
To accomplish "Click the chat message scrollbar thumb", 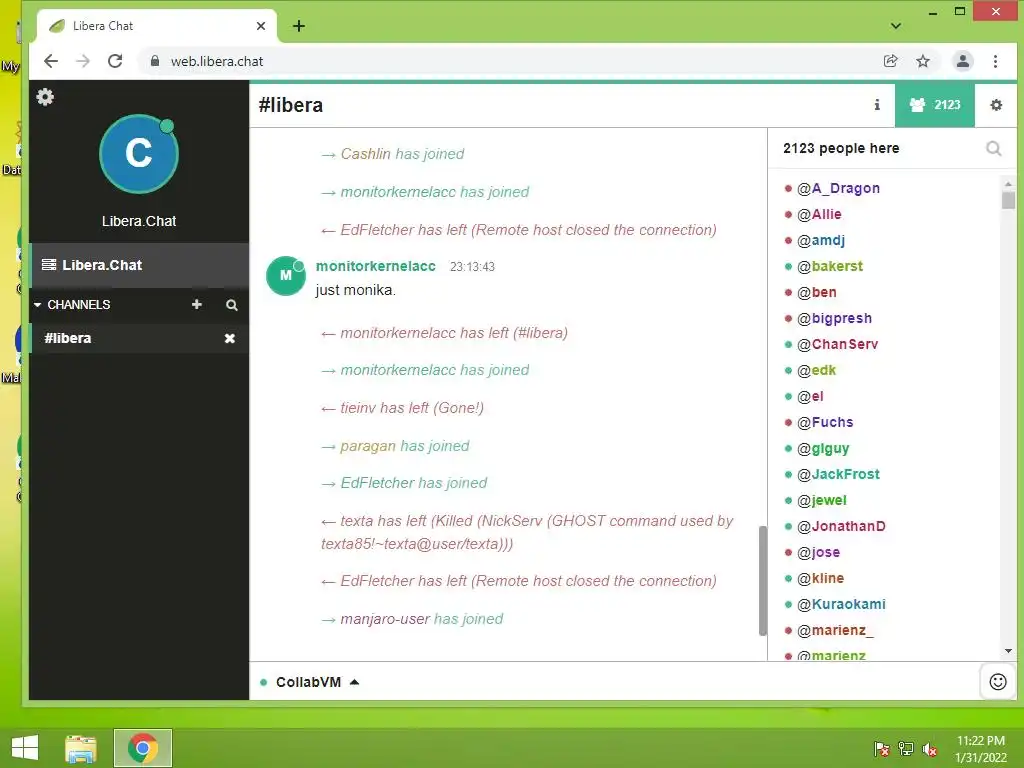I will [x=762, y=581].
